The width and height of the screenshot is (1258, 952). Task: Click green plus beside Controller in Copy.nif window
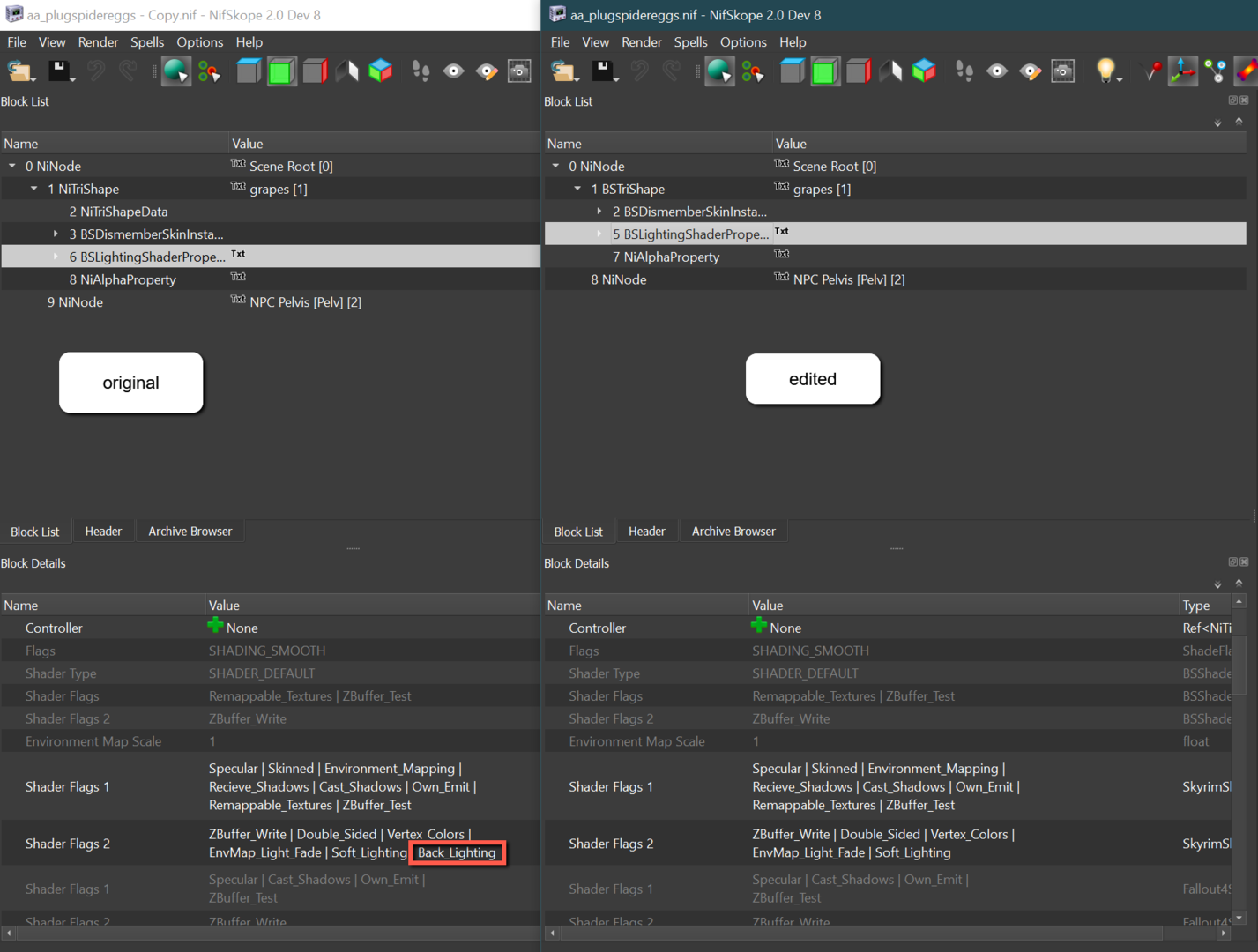pos(215,626)
